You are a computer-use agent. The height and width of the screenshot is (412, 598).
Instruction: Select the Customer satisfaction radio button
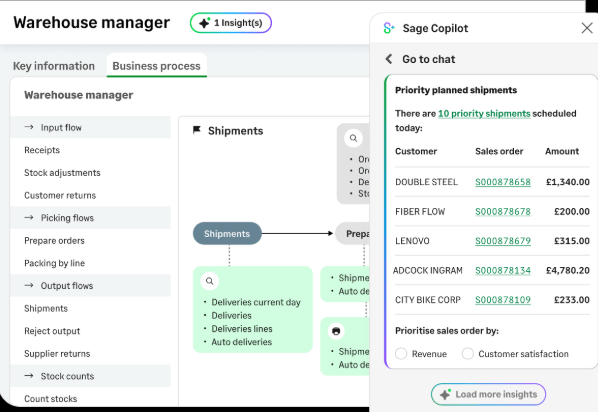point(468,354)
